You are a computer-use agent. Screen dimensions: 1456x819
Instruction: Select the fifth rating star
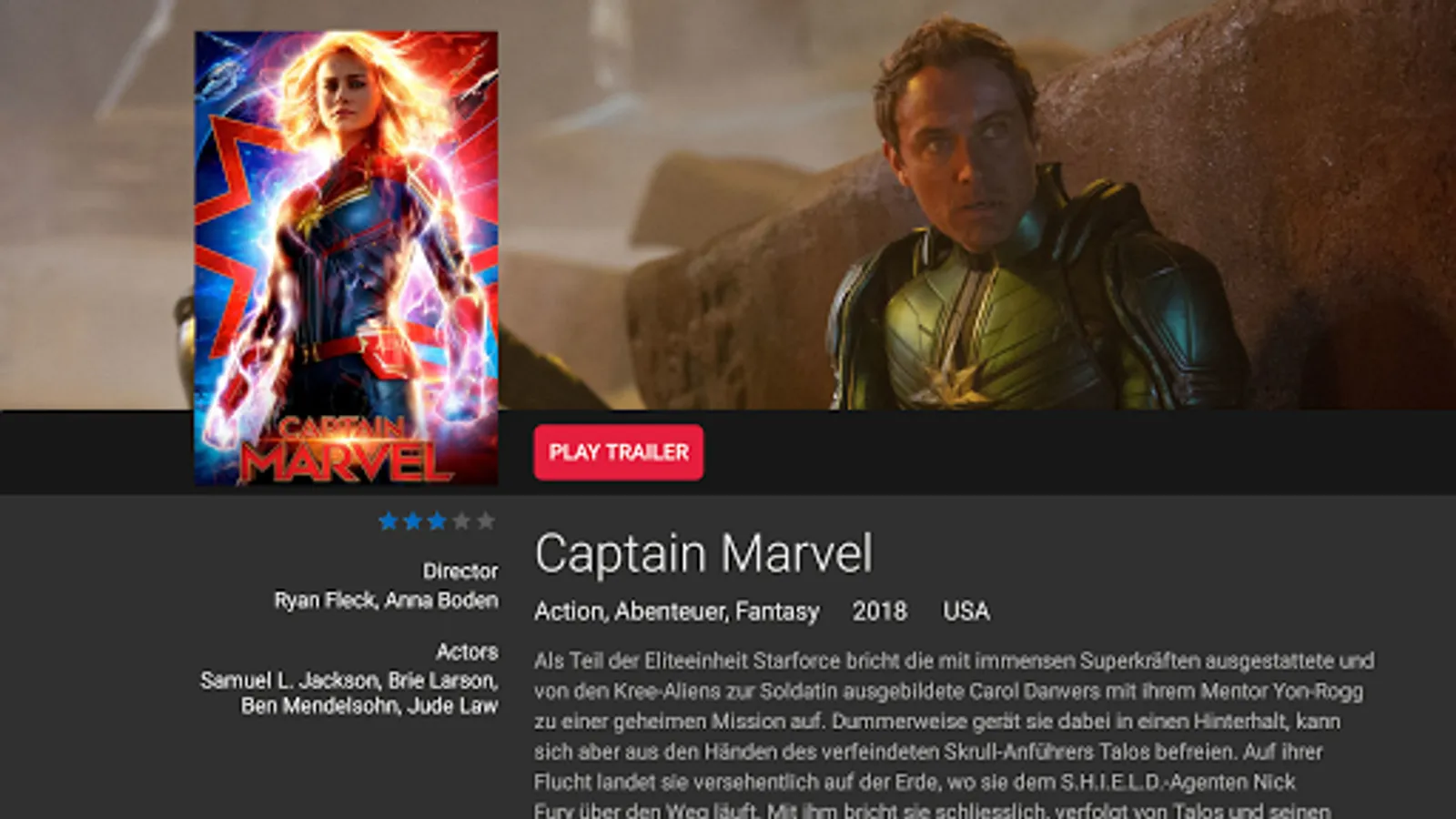[487, 521]
